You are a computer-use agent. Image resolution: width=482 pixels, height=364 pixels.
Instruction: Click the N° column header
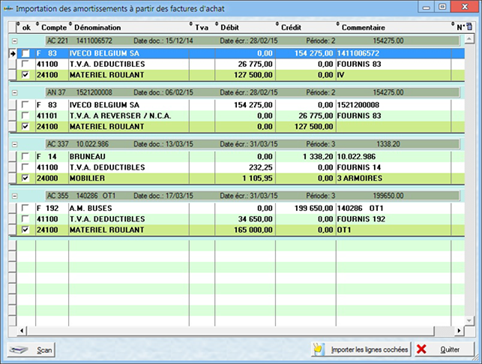pos(459,27)
